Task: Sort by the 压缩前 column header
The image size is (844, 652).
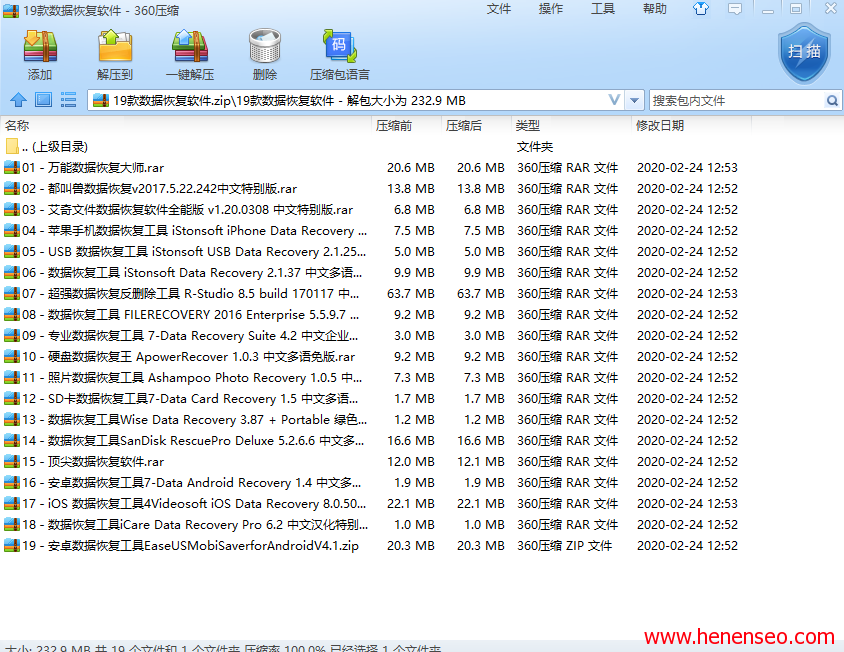Action: [x=393, y=125]
